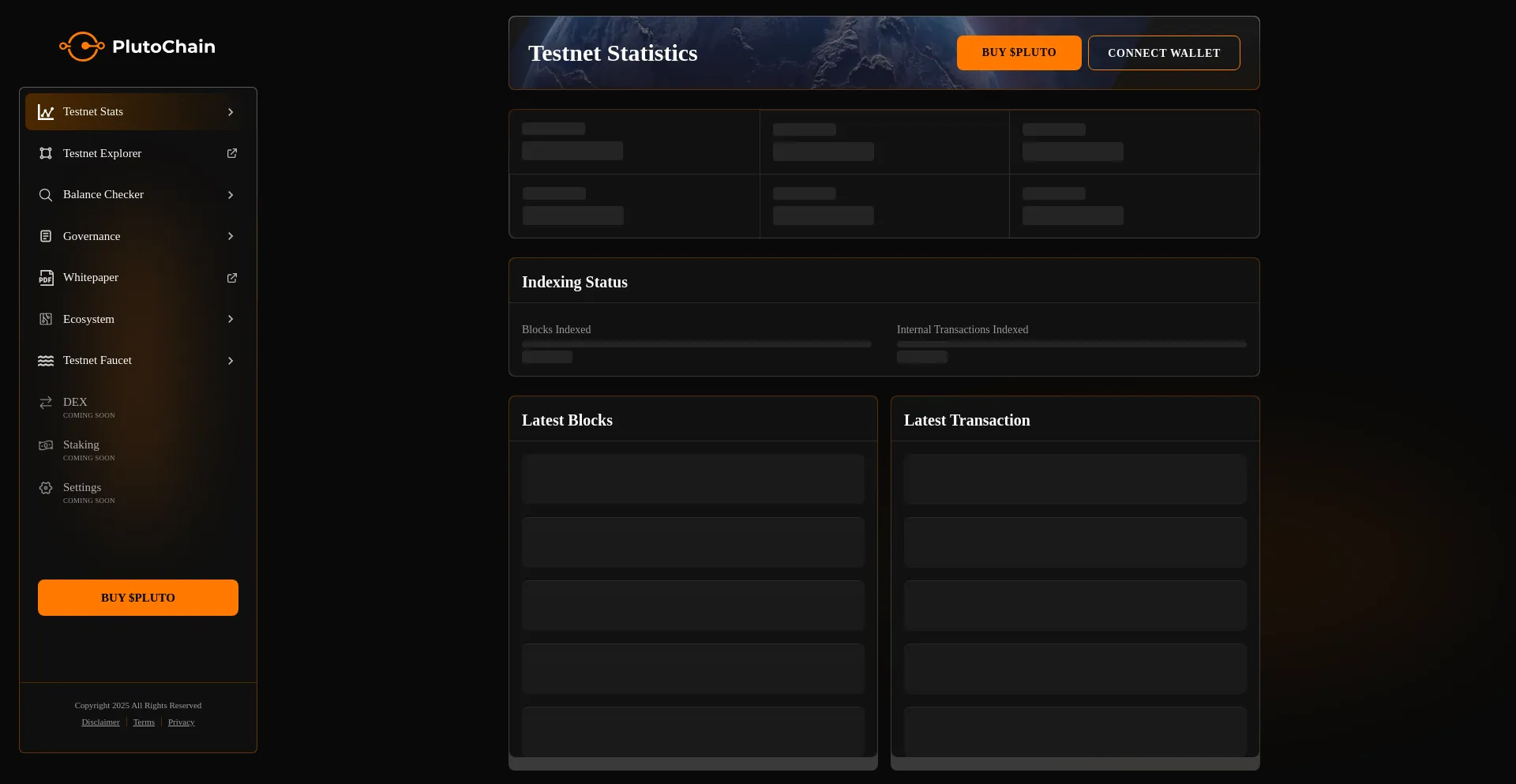Image resolution: width=1516 pixels, height=784 pixels.
Task: Click the Whitepaper PDF icon
Action: [46, 278]
